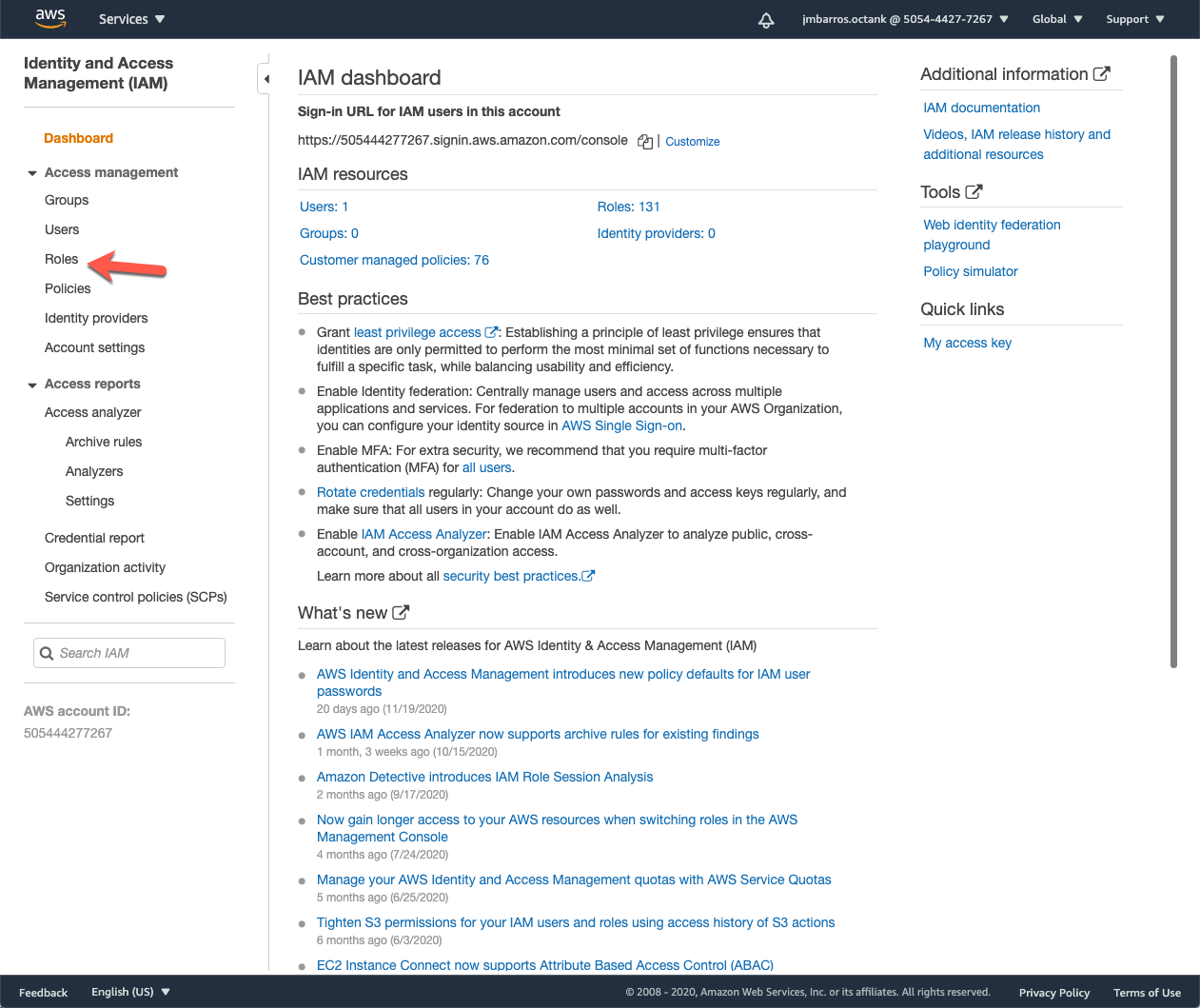This screenshot has width=1200, height=1008.
Task: Open Groups in the sidebar
Action: (x=67, y=200)
